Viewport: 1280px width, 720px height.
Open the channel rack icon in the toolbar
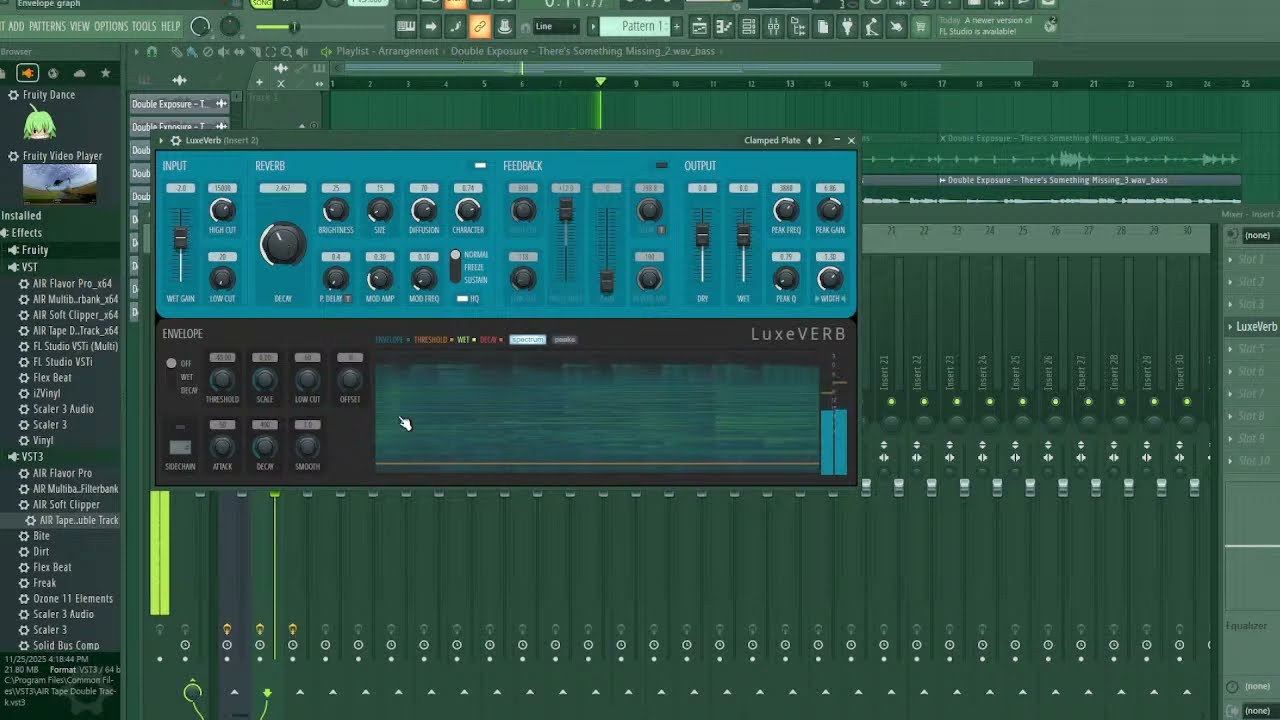click(x=748, y=27)
